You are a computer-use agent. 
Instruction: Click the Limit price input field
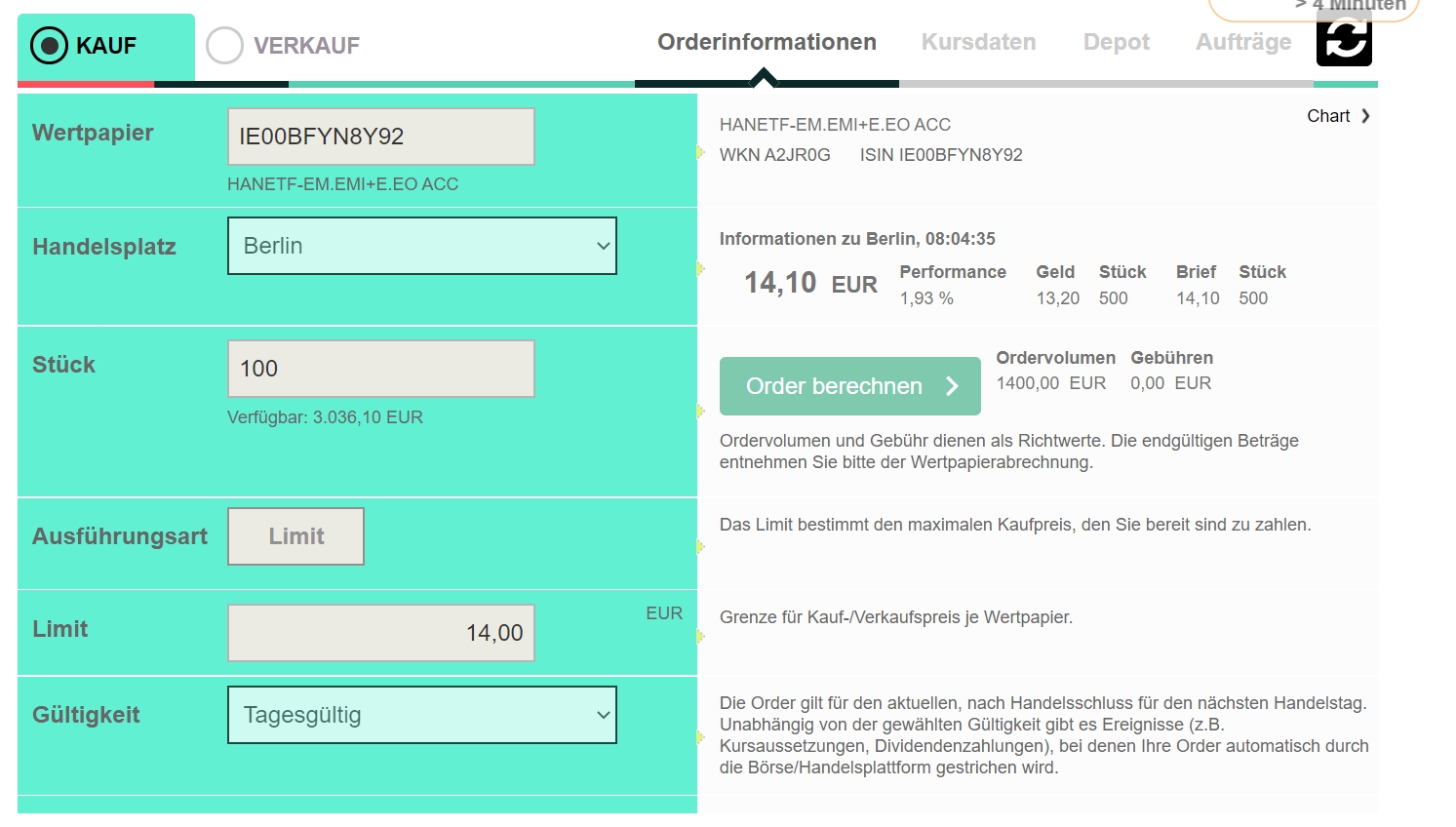[381, 633]
